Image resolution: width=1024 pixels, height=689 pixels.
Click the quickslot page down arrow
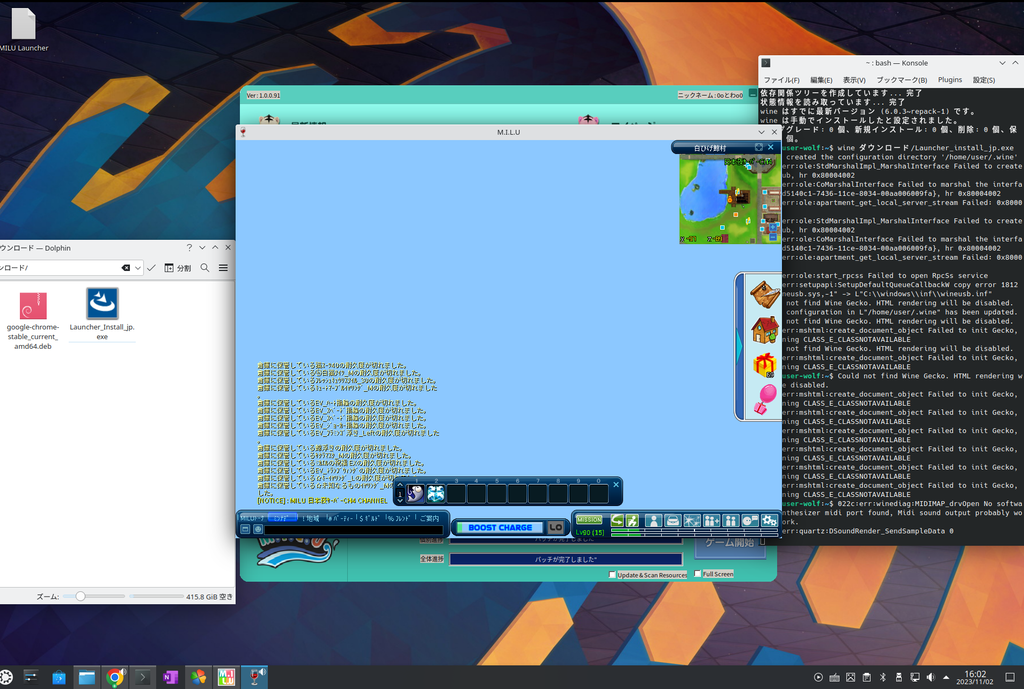[x=400, y=501]
